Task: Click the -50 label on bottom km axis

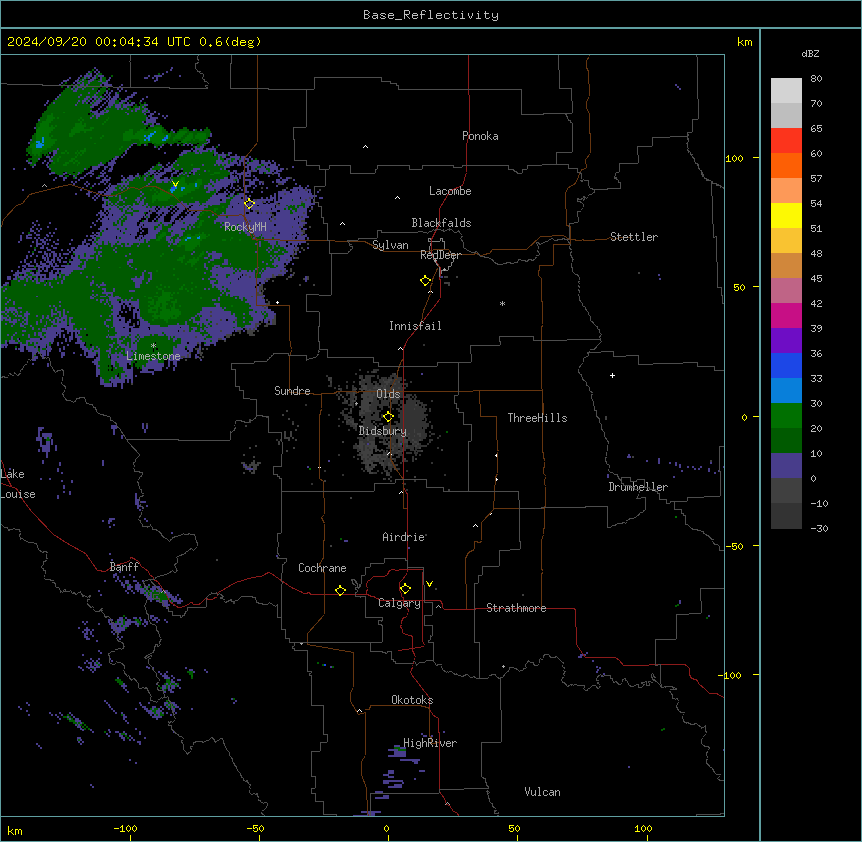Action: point(256,828)
